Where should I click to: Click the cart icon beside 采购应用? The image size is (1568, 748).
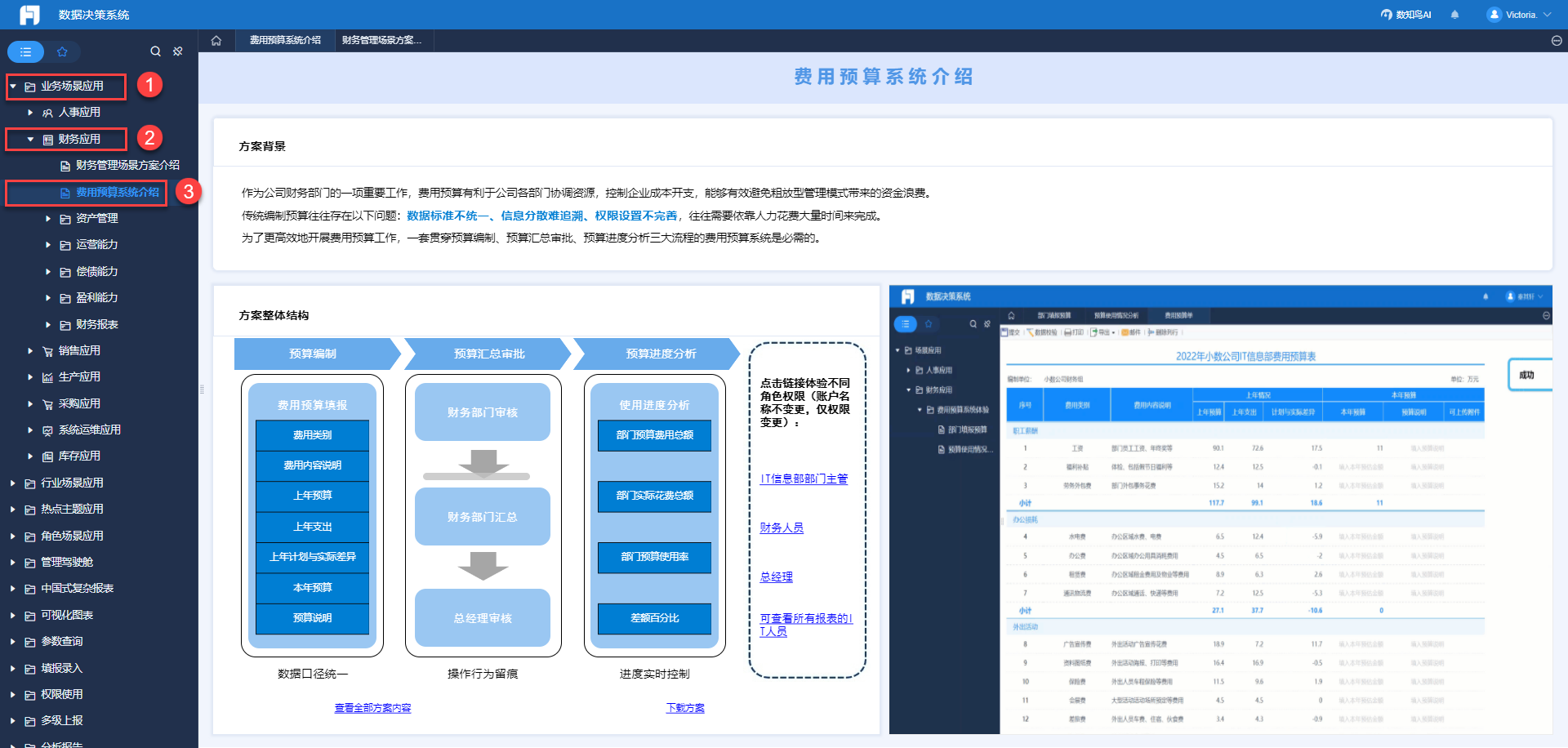point(47,404)
